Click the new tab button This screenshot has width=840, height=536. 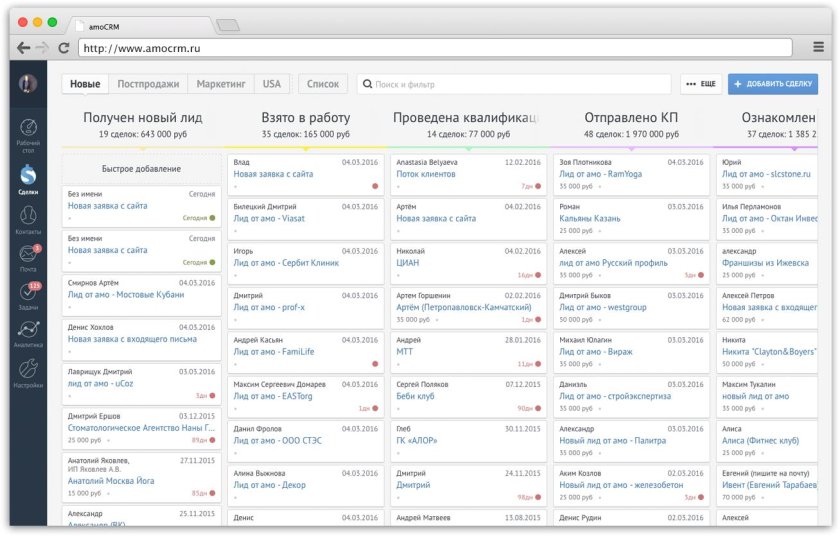[228, 25]
